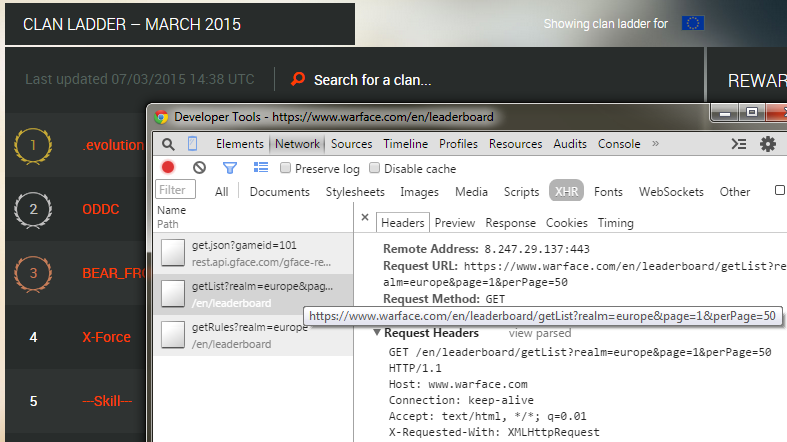Image resolution: width=787 pixels, height=442 pixels.
Task: Tick the checkbox right of Other filter
Action: 780,191
